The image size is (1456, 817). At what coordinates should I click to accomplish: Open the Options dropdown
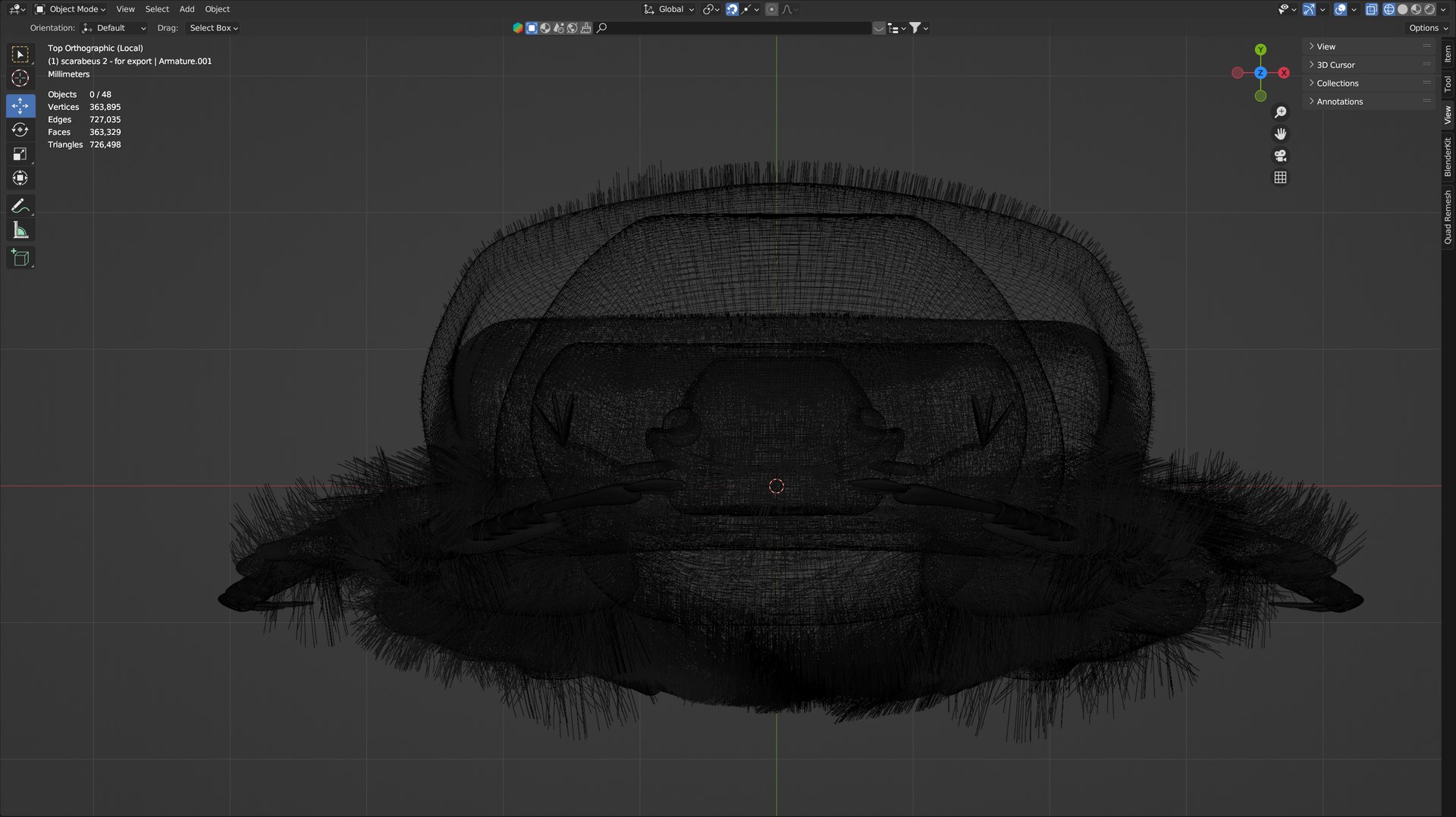[x=1428, y=28]
